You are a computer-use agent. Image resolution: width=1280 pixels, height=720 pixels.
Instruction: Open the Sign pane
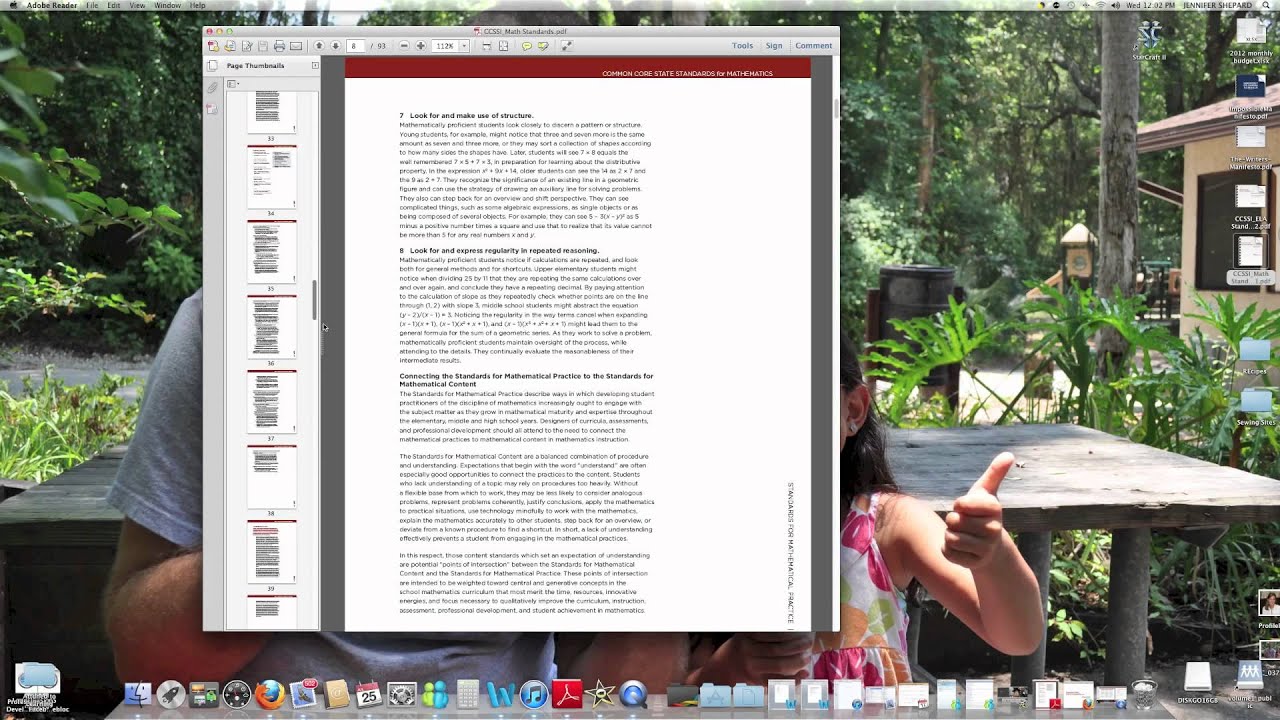[x=774, y=46]
